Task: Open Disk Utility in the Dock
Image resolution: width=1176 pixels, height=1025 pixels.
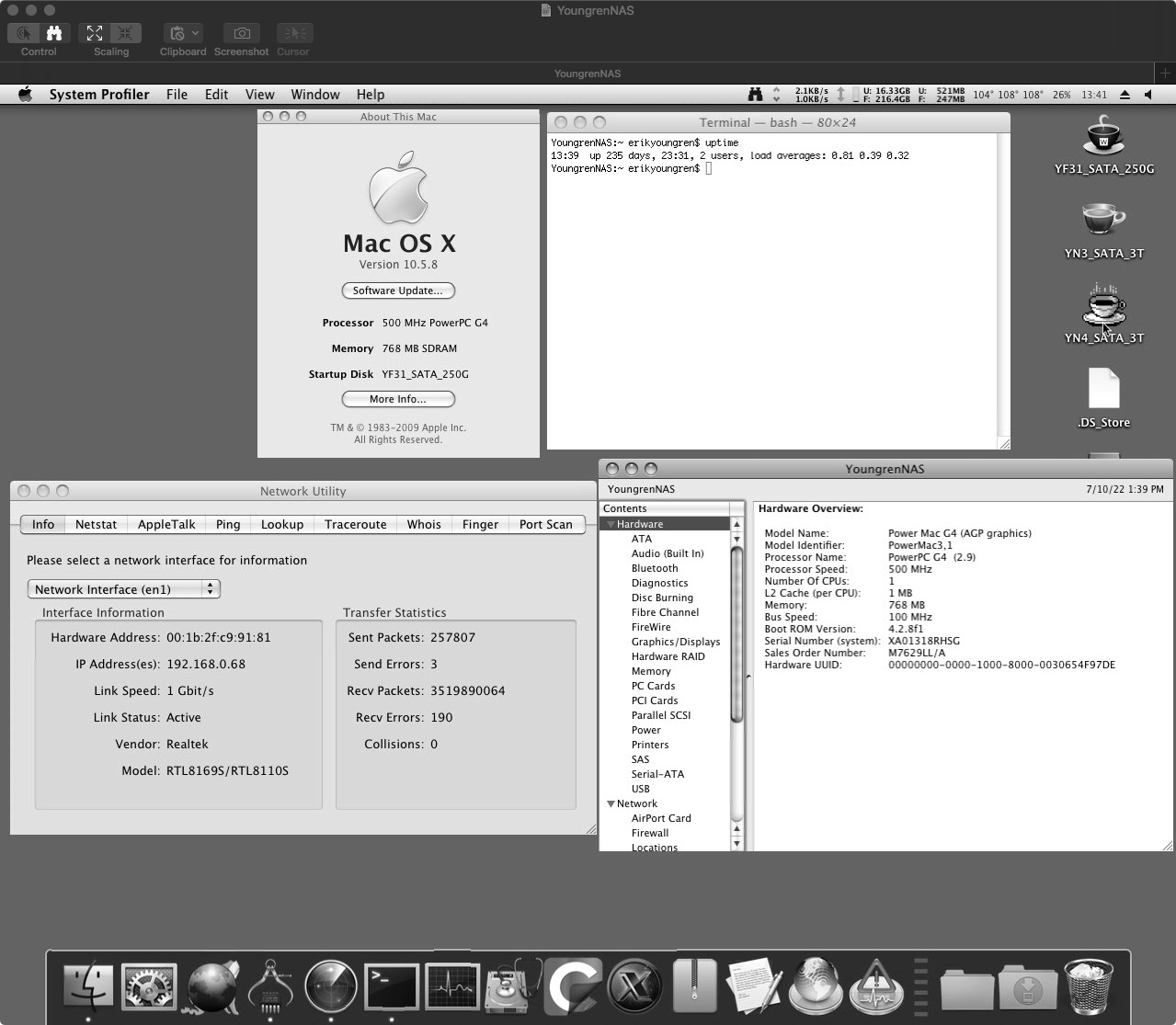Action: point(513,985)
